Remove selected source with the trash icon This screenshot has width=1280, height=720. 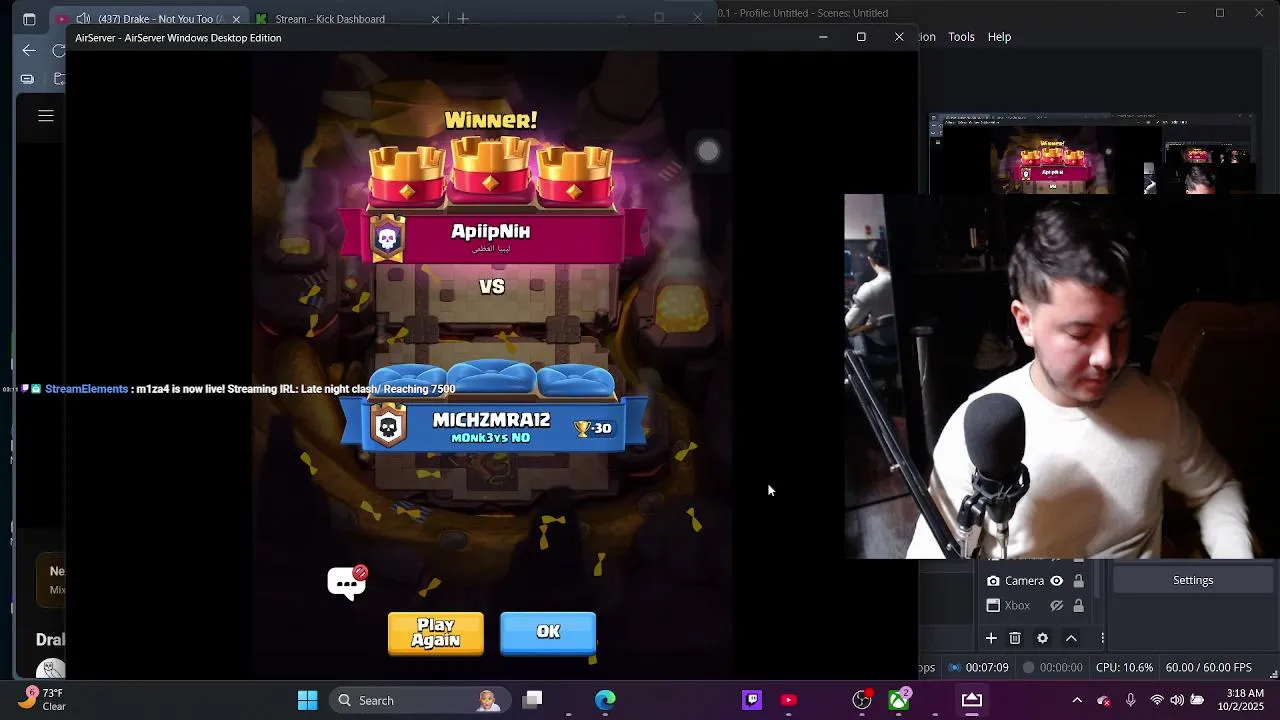point(1015,638)
